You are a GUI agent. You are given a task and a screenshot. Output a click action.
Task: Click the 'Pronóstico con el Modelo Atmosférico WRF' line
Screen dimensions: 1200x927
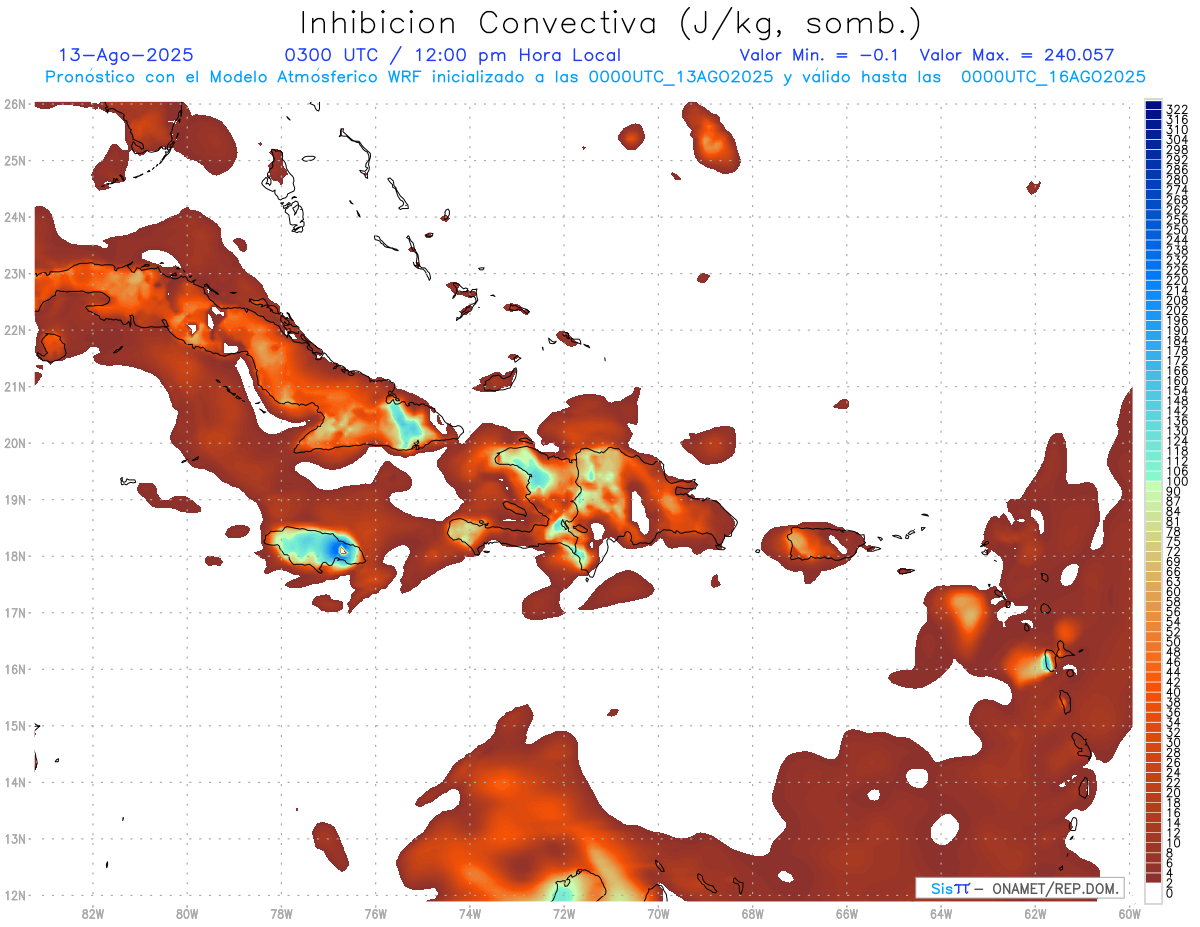tap(595, 77)
